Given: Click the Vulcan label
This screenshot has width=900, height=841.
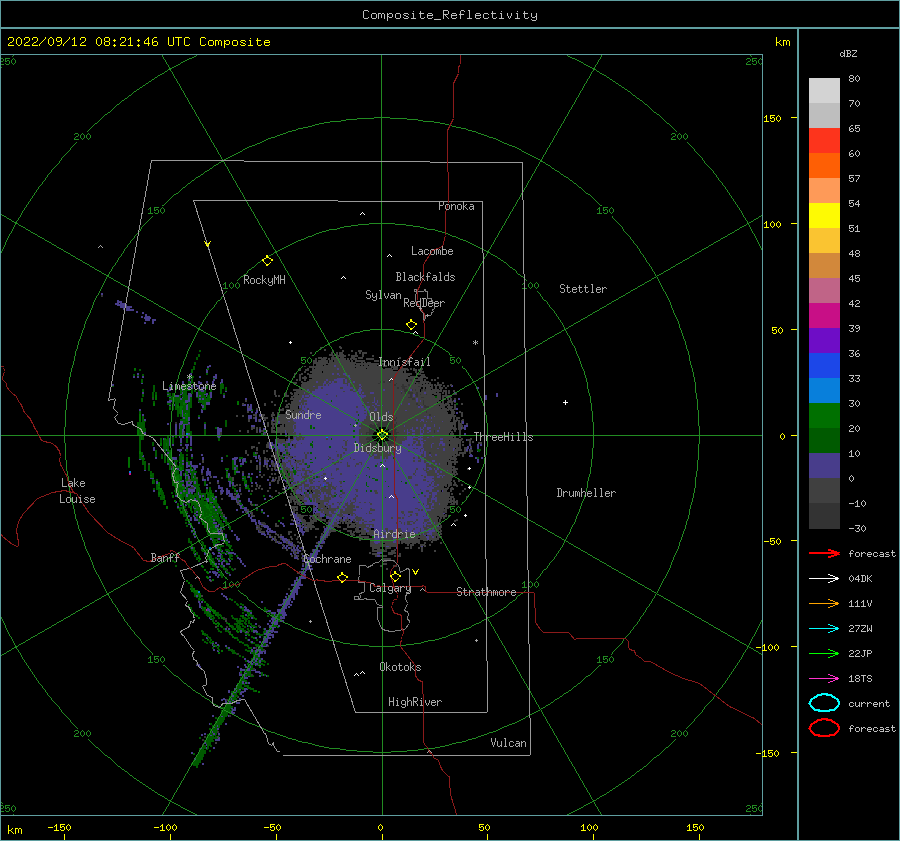Looking at the screenshot, I should [x=508, y=743].
